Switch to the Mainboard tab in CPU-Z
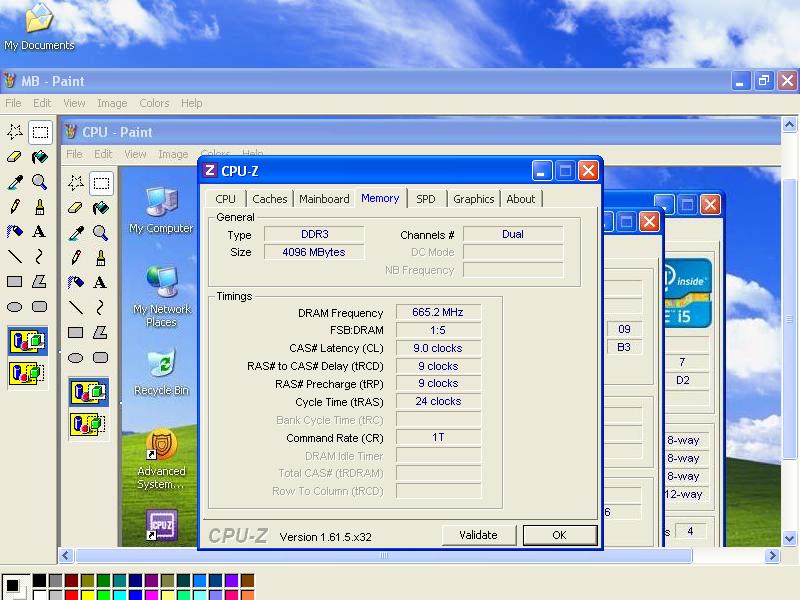This screenshot has width=800, height=600. pyautogui.click(x=324, y=199)
